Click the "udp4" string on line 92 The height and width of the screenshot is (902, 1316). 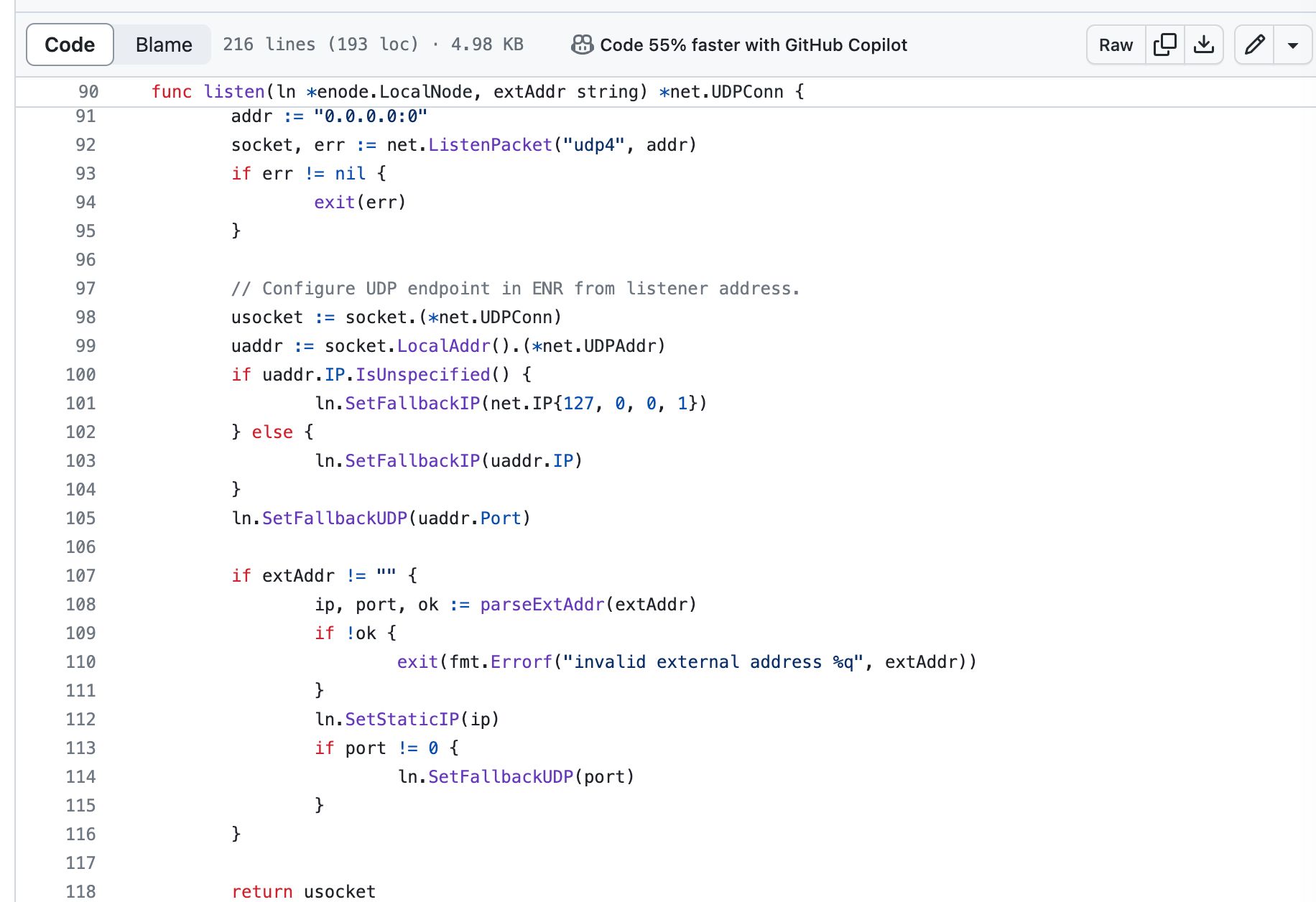[x=594, y=145]
